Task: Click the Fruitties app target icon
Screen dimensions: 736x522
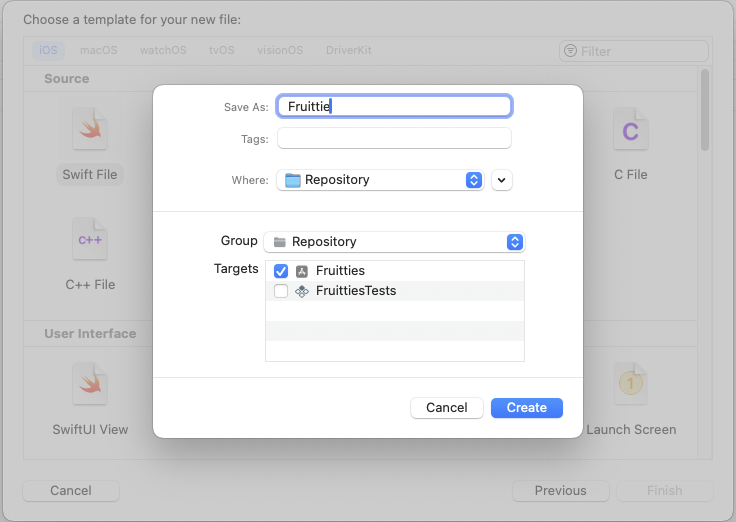Action: (302, 271)
